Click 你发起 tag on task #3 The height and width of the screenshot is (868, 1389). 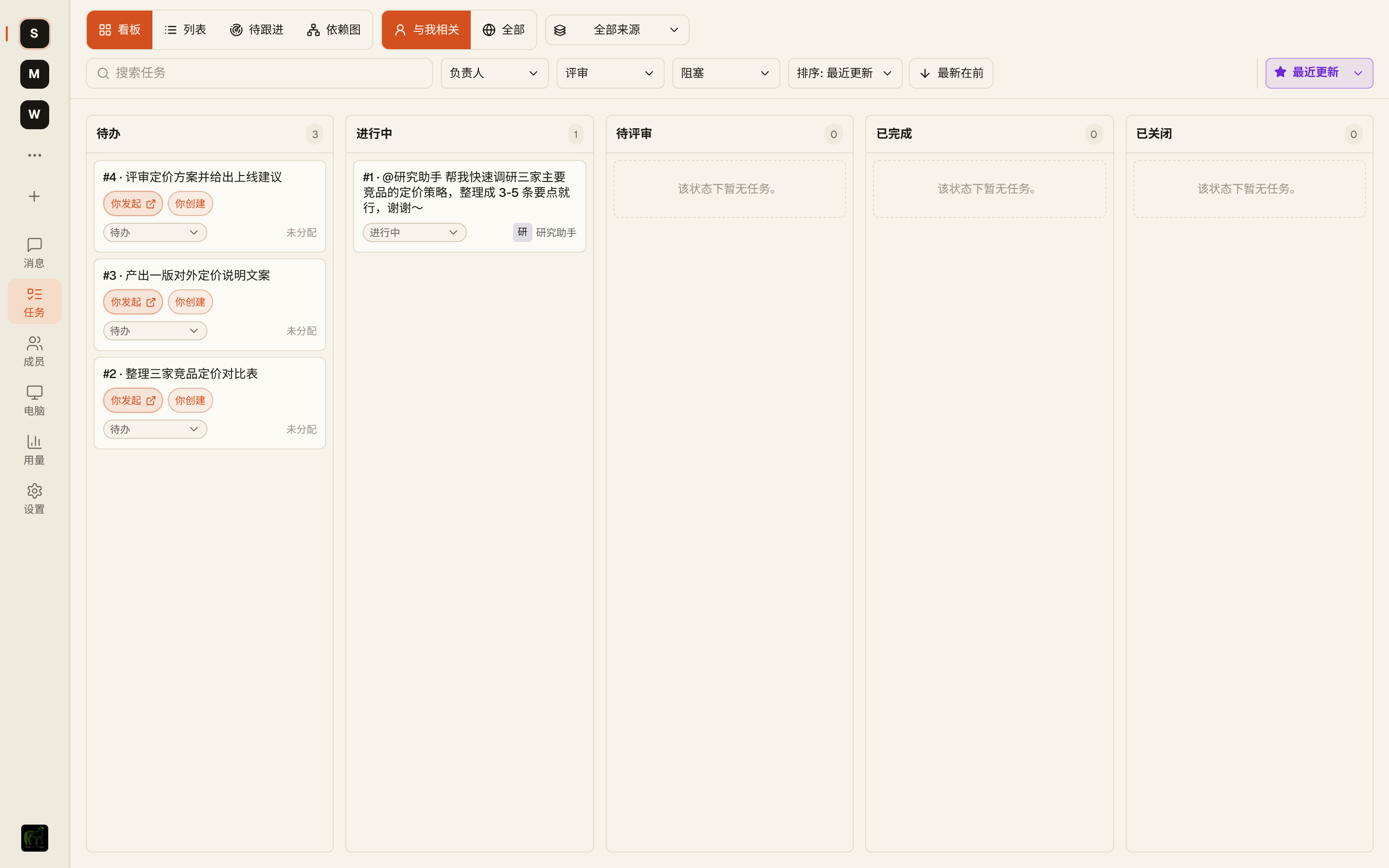pyautogui.click(x=133, y=302)
